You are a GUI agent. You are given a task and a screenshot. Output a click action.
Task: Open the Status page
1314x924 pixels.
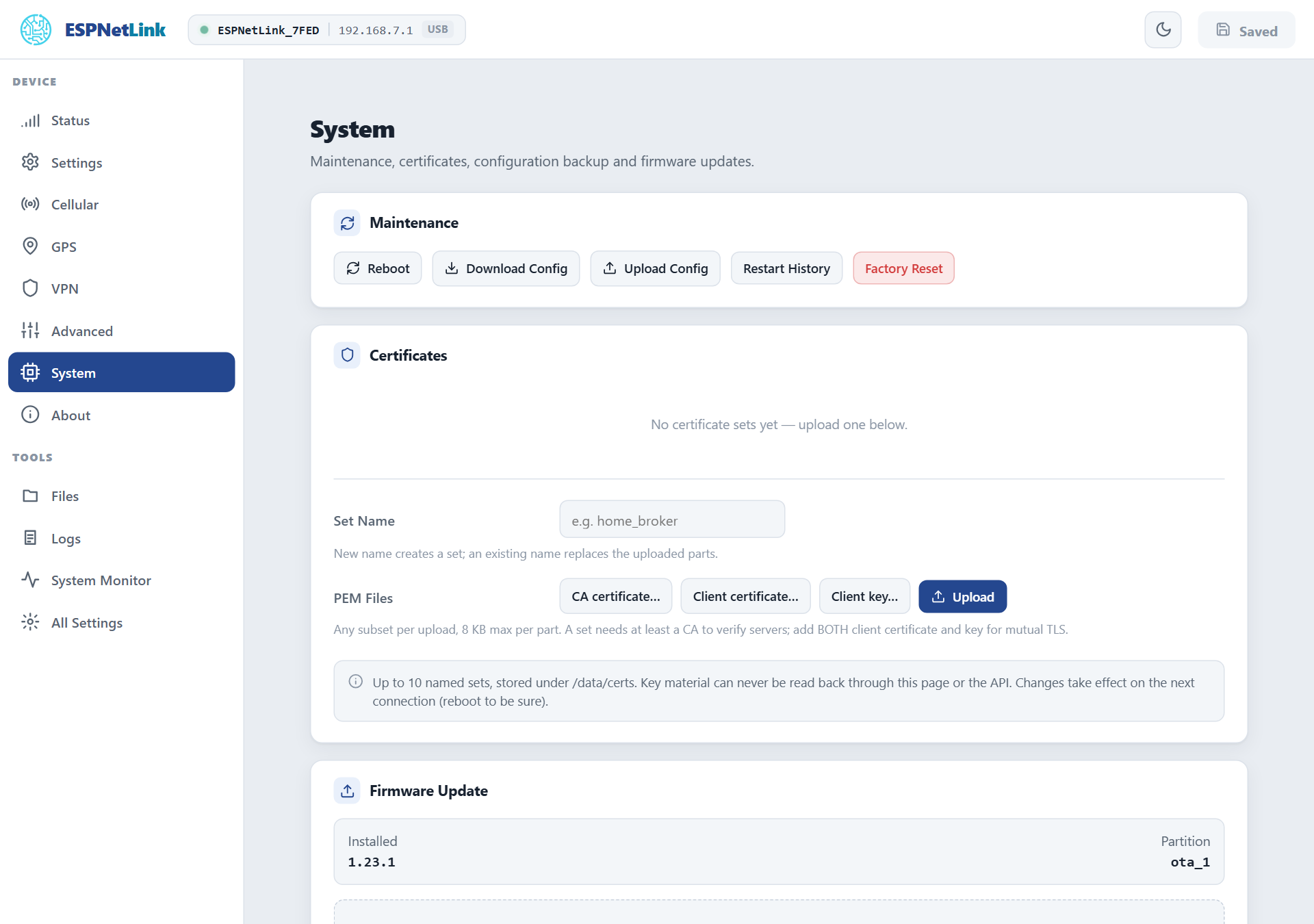[x=122, y=120]
